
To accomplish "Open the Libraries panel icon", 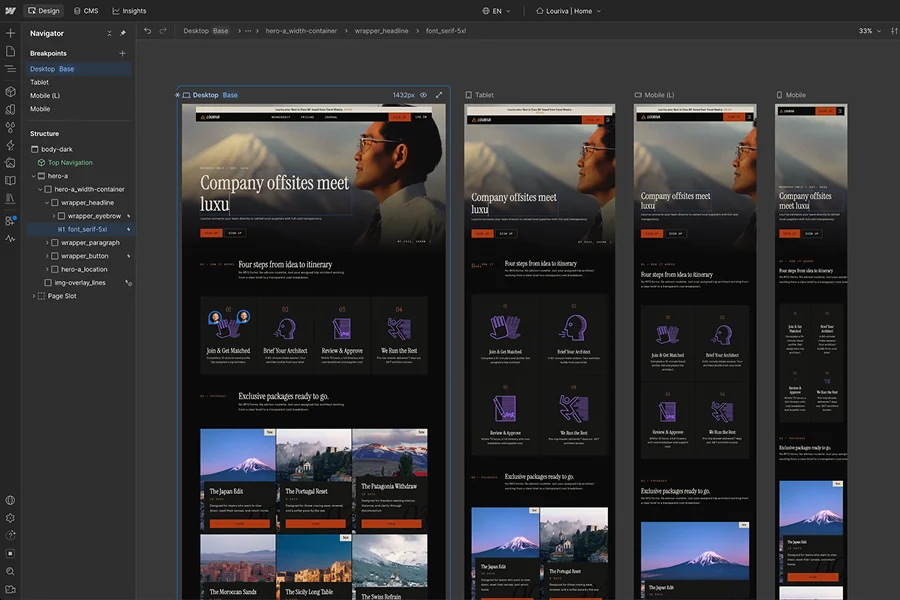I will click(x=10, y=198).
